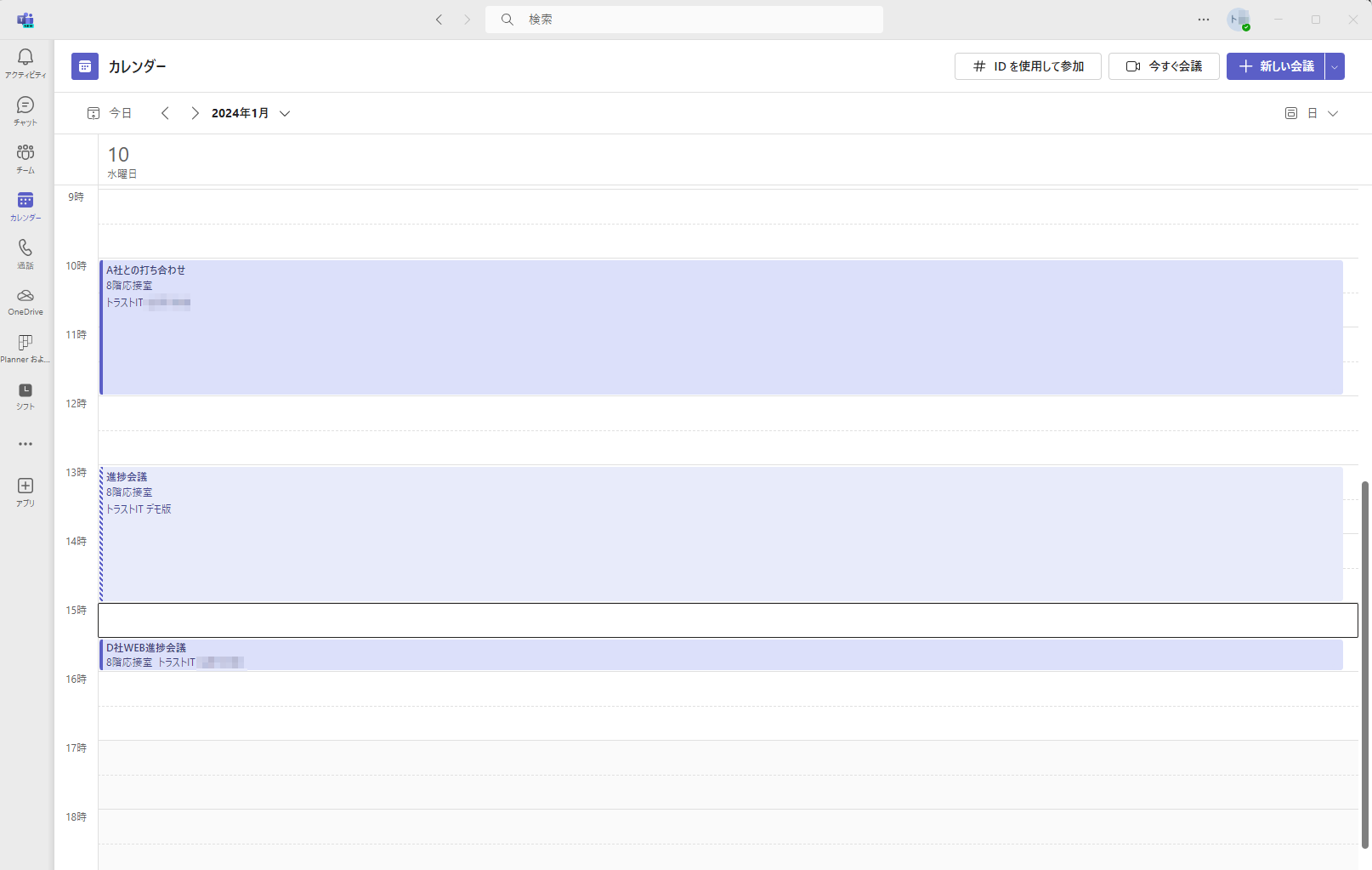Open the Activity bell icon
The width and height of the screenshot is (1372, 870).
click(x=26, y=58)
